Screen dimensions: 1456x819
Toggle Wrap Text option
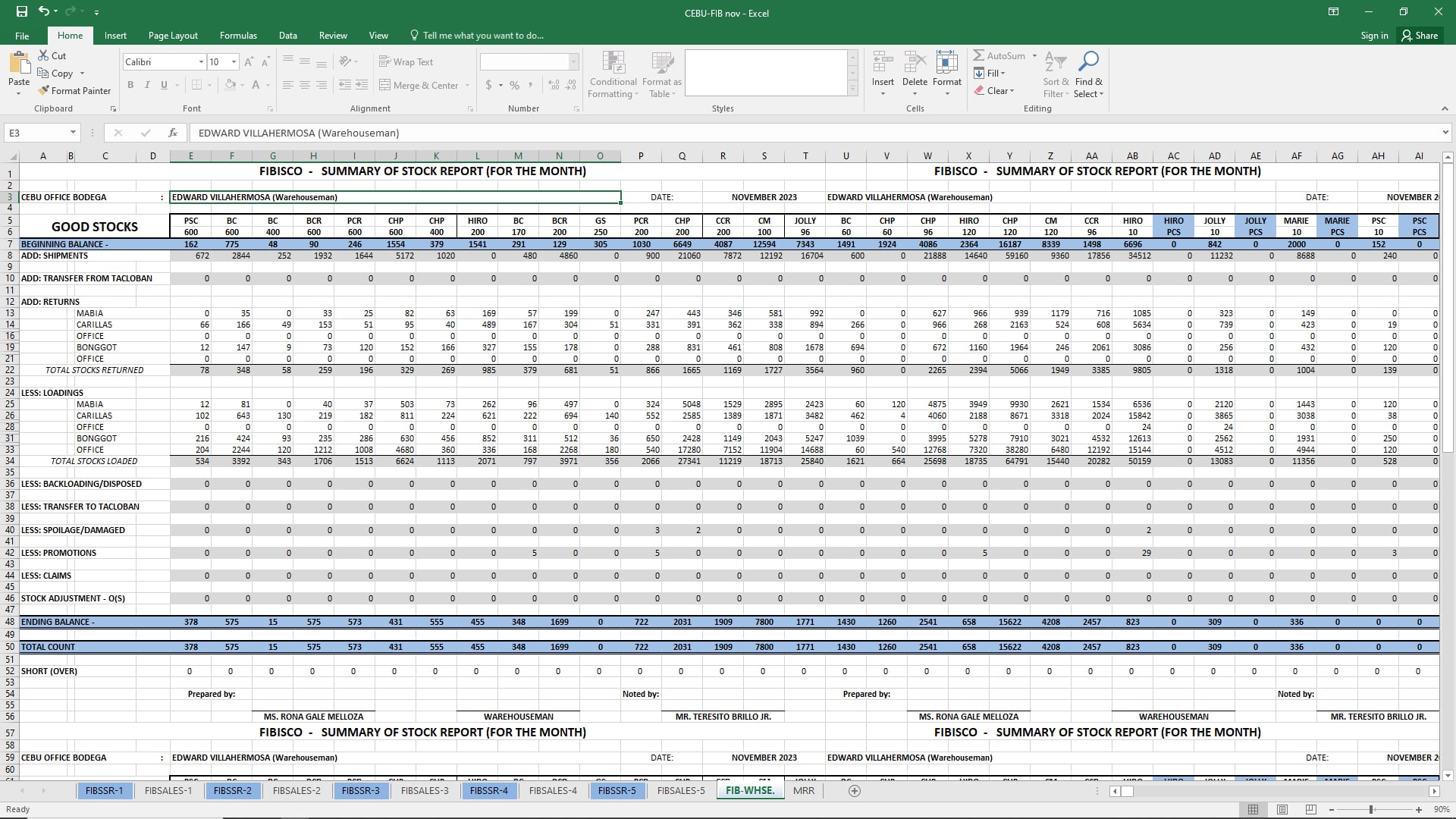point(406,62)
